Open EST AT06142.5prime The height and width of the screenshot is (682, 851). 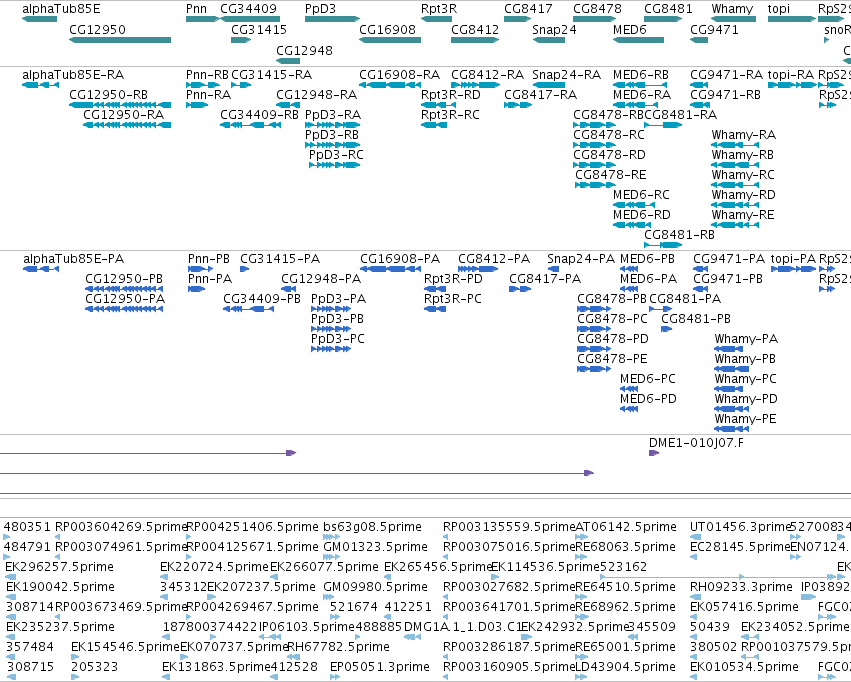click(626, 527)
